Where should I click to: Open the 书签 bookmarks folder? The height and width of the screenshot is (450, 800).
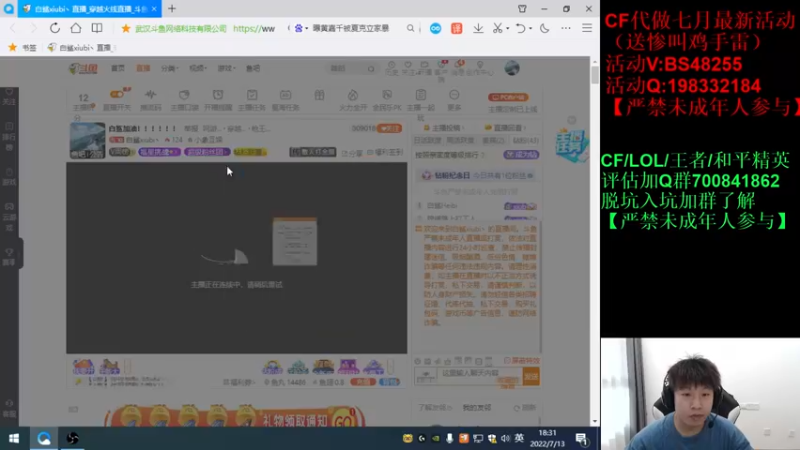[x=22, y=47]
